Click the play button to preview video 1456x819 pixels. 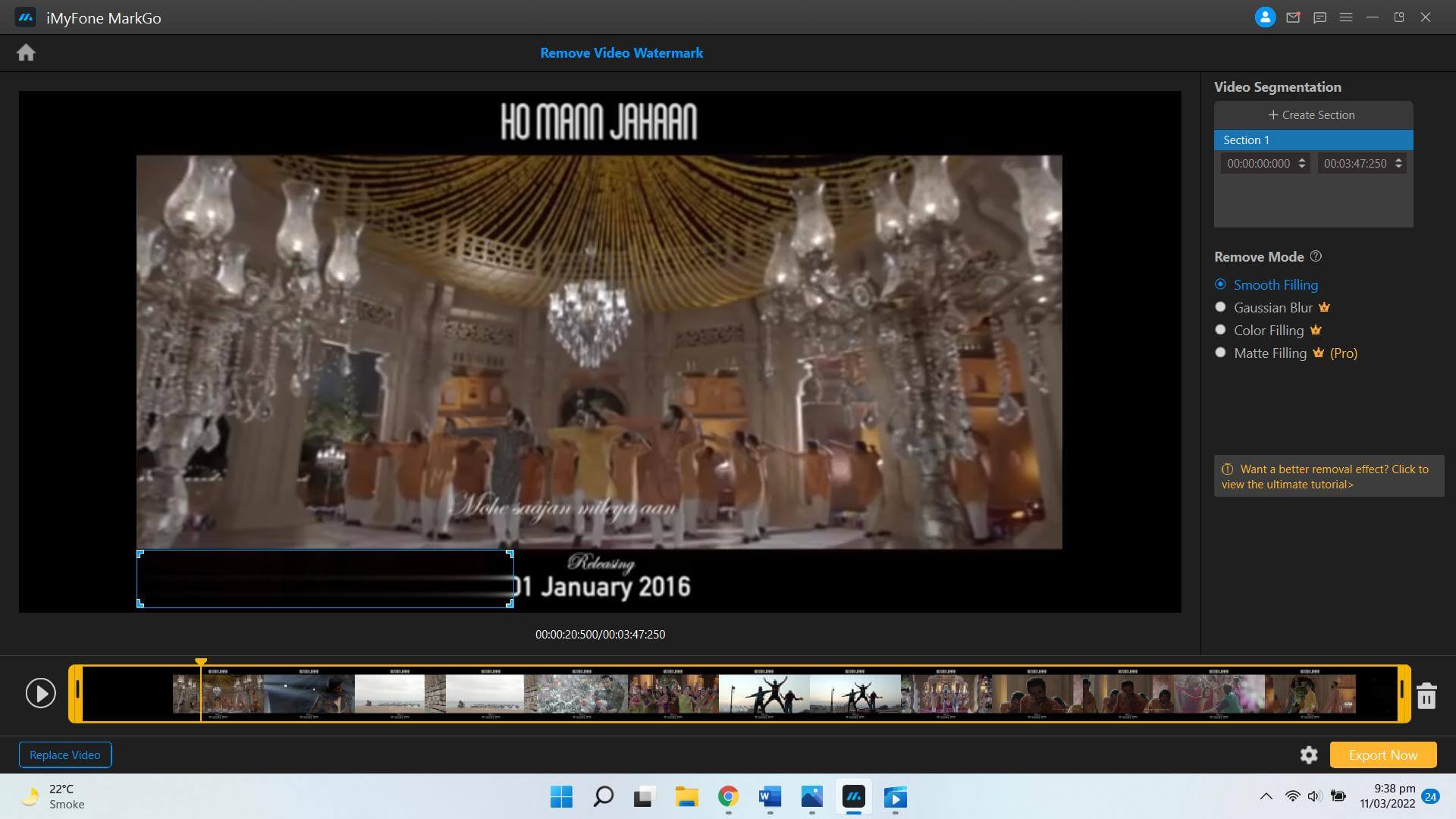tap(40, 692)
